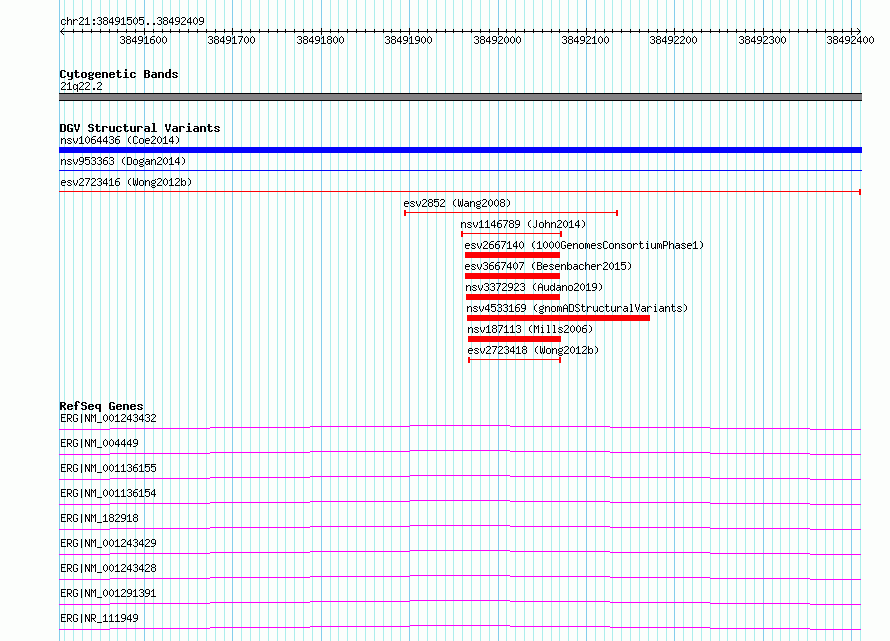Click the nsv3372923 (Audano2019) red bar
This screenshot has width=890, height=641.
click(x=513, y=297)
